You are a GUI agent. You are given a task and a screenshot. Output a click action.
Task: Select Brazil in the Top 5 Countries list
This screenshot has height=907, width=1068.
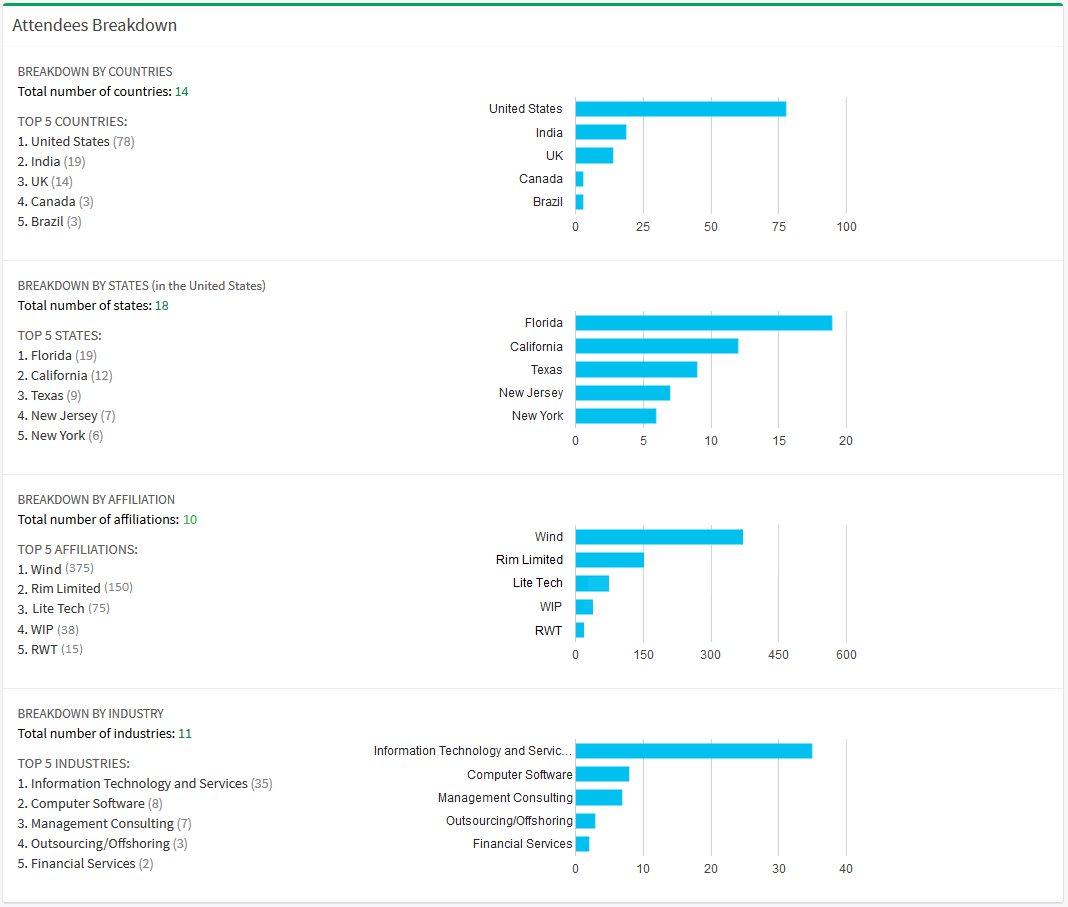pyautogui.click(x=47, y=222)
